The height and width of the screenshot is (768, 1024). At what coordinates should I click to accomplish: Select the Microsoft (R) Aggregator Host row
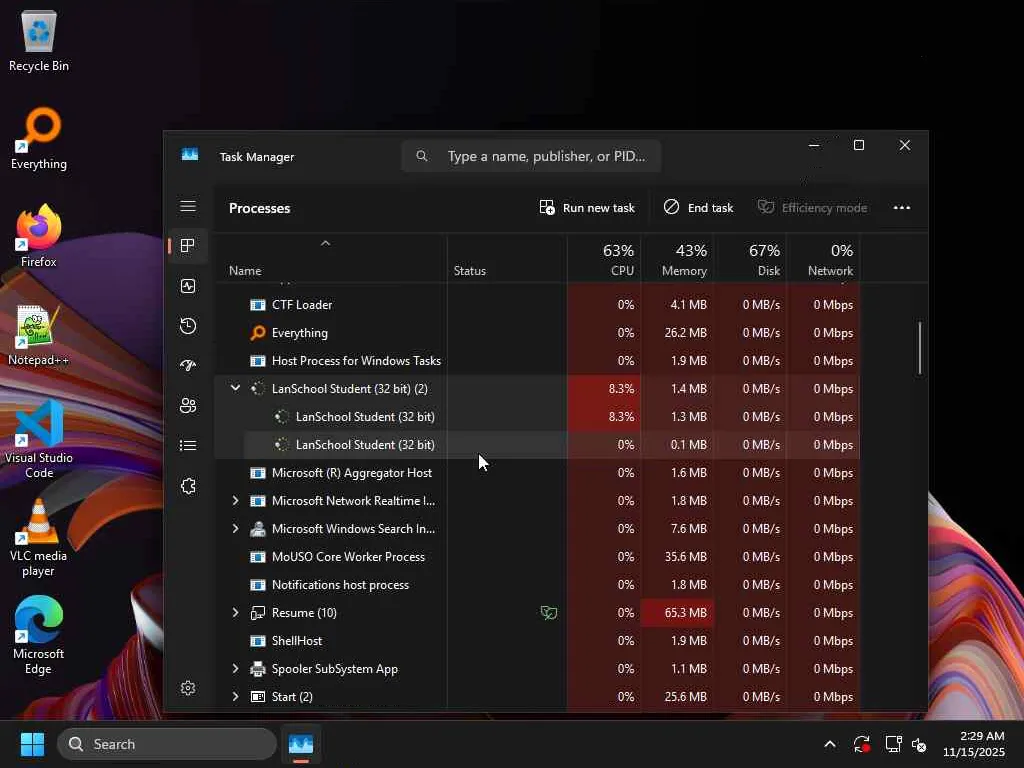[x=537, y=473]
